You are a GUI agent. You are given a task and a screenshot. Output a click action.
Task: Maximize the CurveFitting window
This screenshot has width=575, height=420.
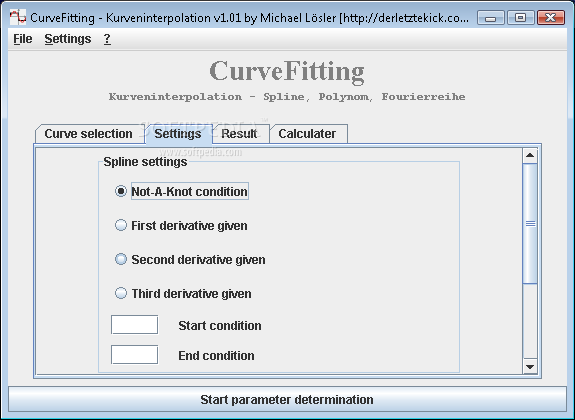coord(520,18)
